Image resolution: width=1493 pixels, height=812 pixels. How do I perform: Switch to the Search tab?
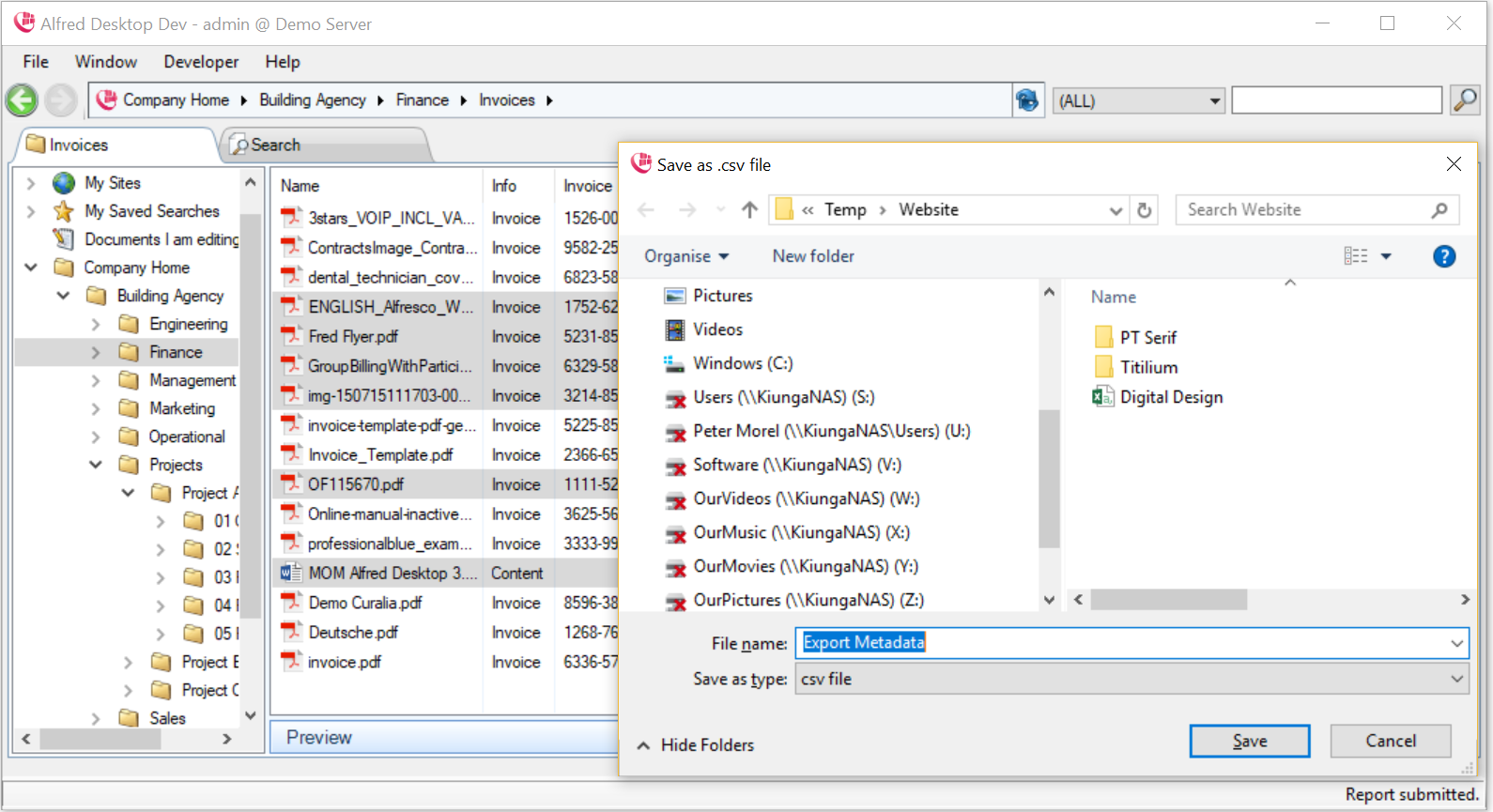pyautogui.click(x=275, y=145)
